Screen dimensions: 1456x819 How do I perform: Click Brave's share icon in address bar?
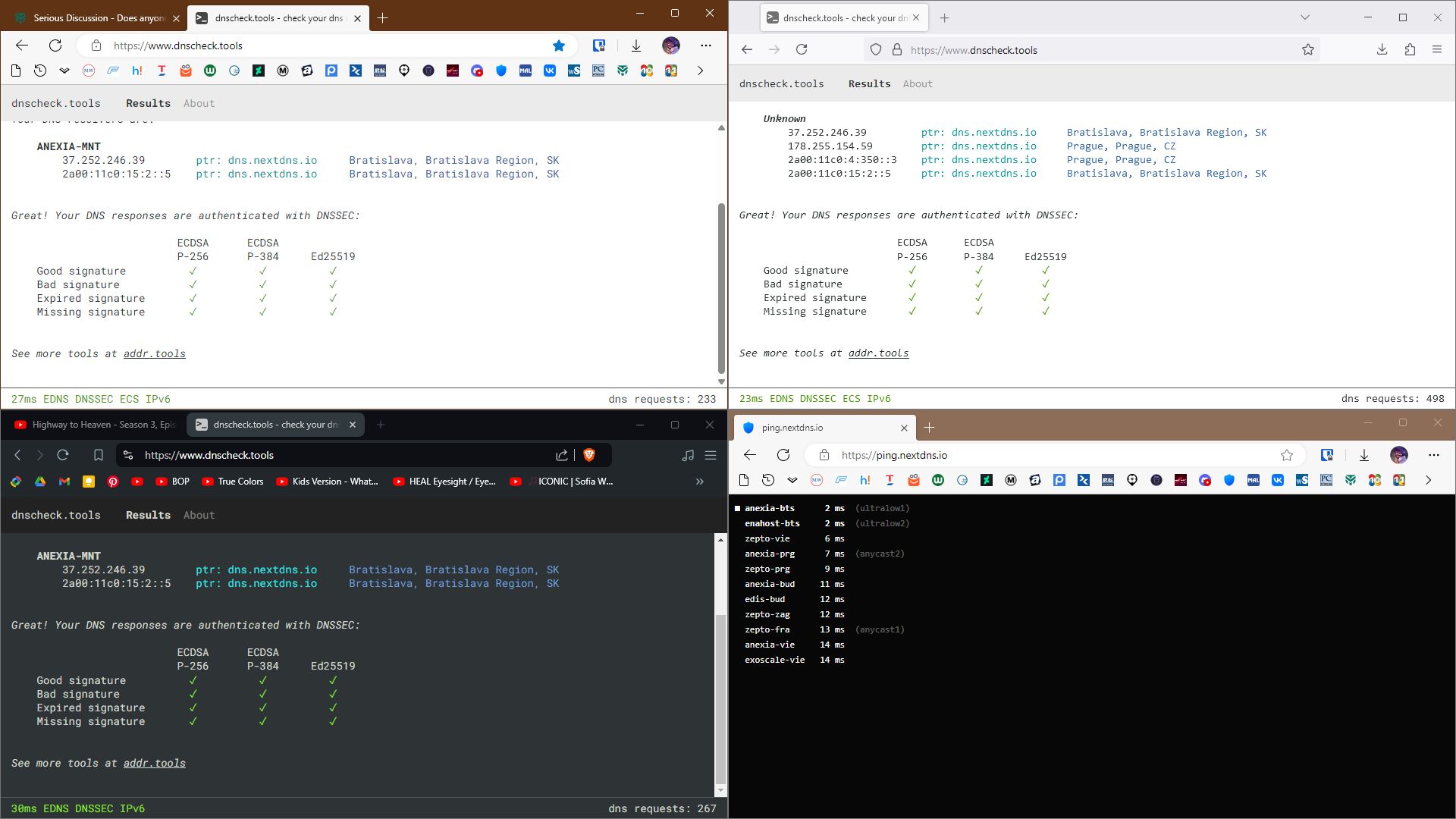click(x=562, y=455)
